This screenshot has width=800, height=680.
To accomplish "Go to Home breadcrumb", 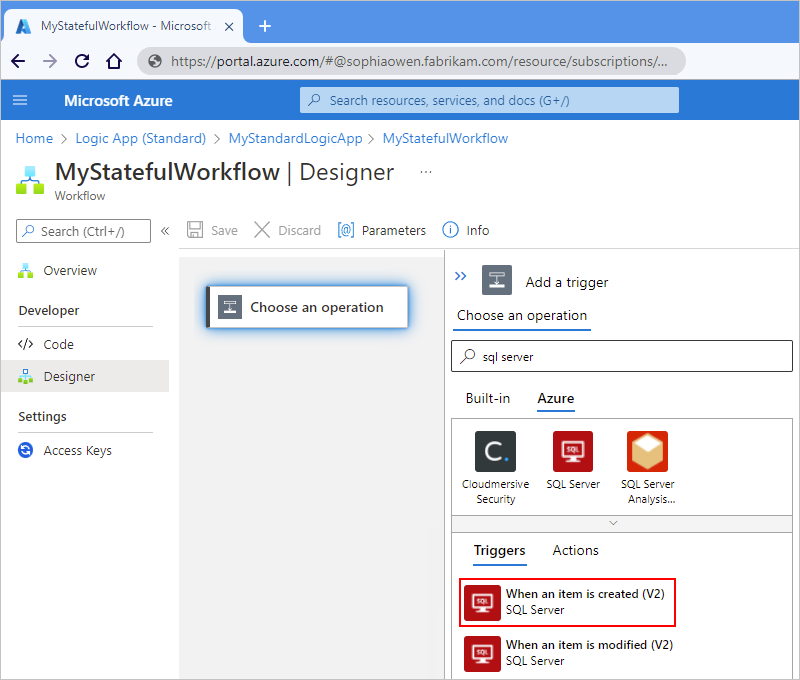I will tap(34, 138).
